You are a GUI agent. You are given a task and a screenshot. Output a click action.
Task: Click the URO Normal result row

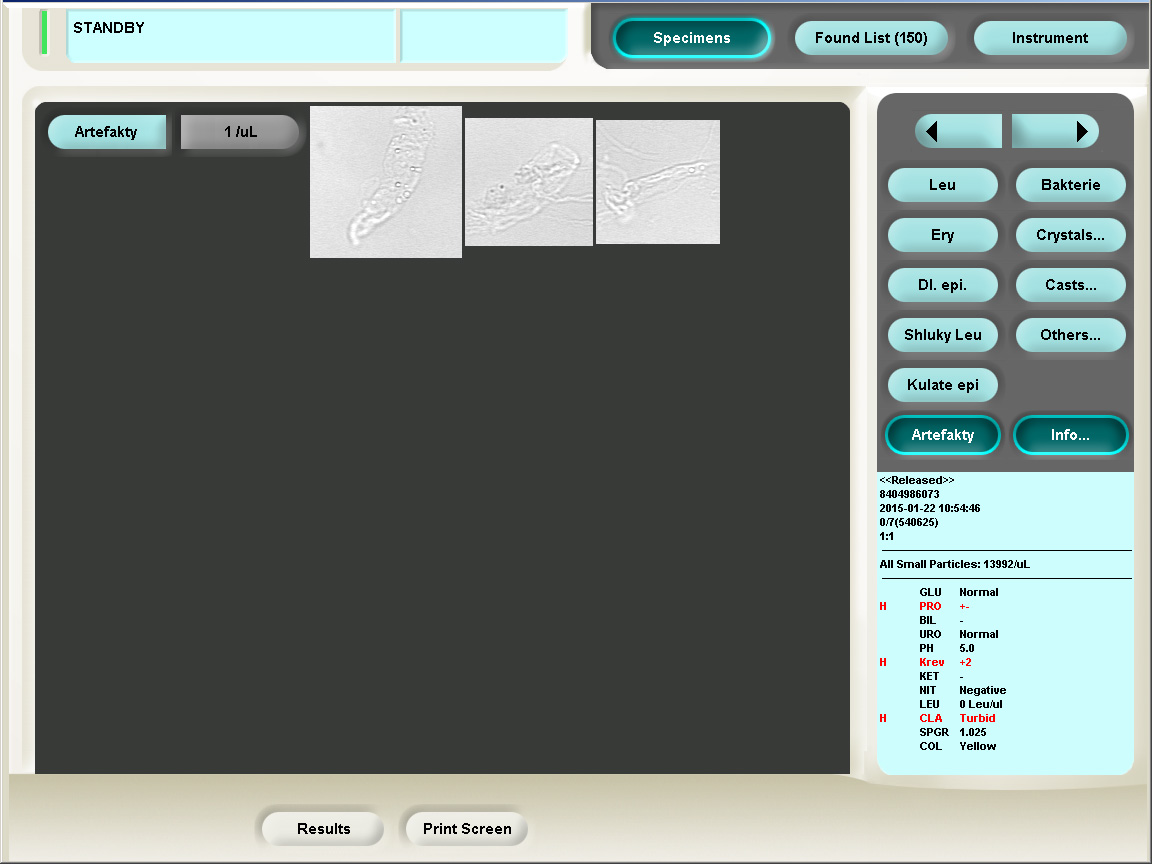[959, 635]
